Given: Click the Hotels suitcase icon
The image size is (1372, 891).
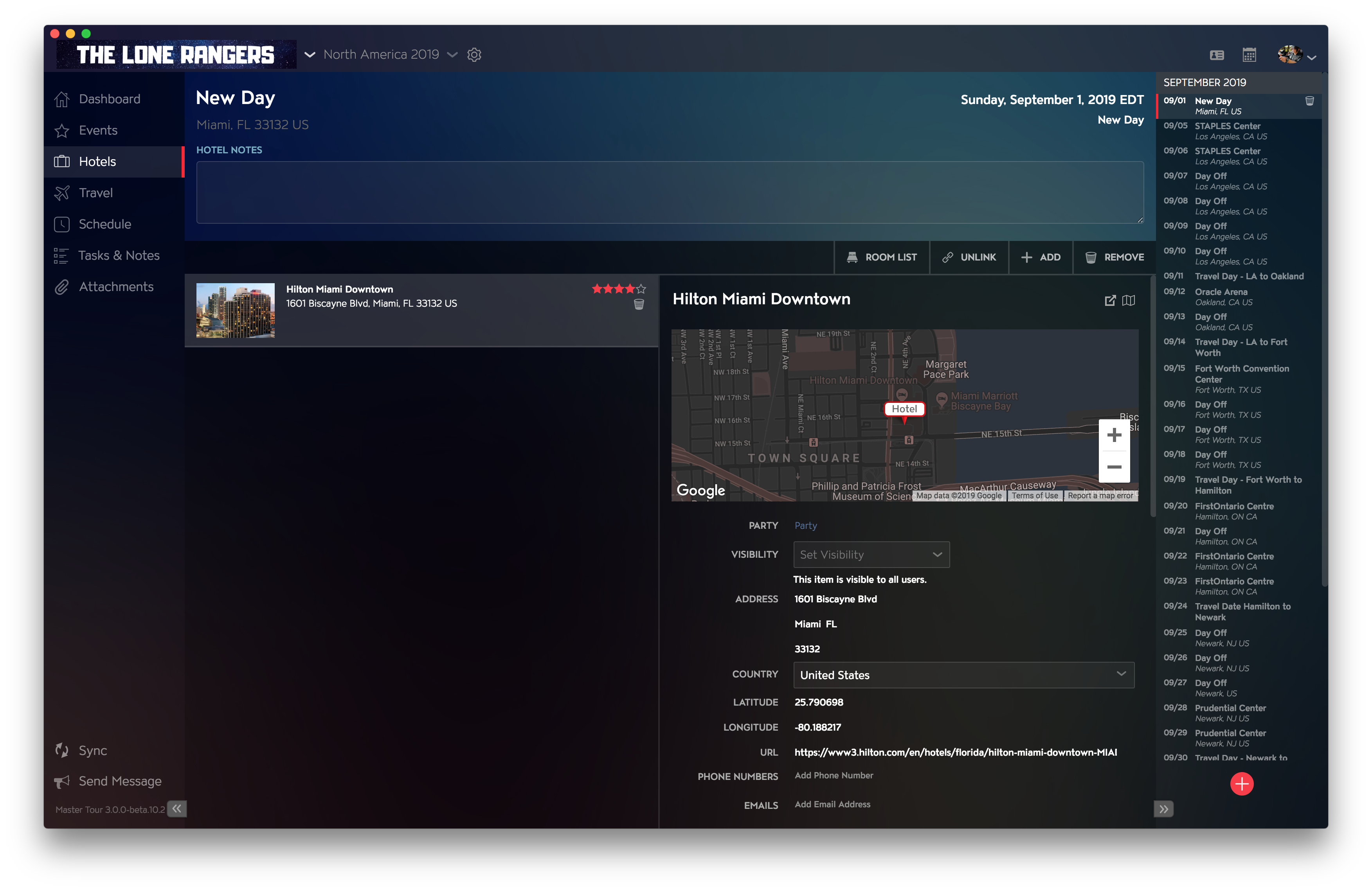Looking at the screenshot, I should point(62,162).
